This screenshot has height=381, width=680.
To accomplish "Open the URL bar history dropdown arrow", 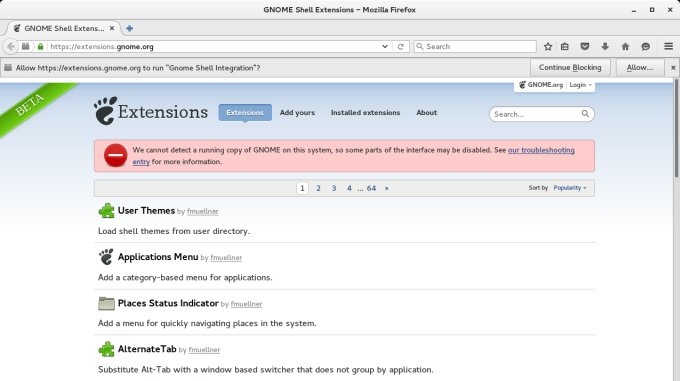I will [385, 46].
